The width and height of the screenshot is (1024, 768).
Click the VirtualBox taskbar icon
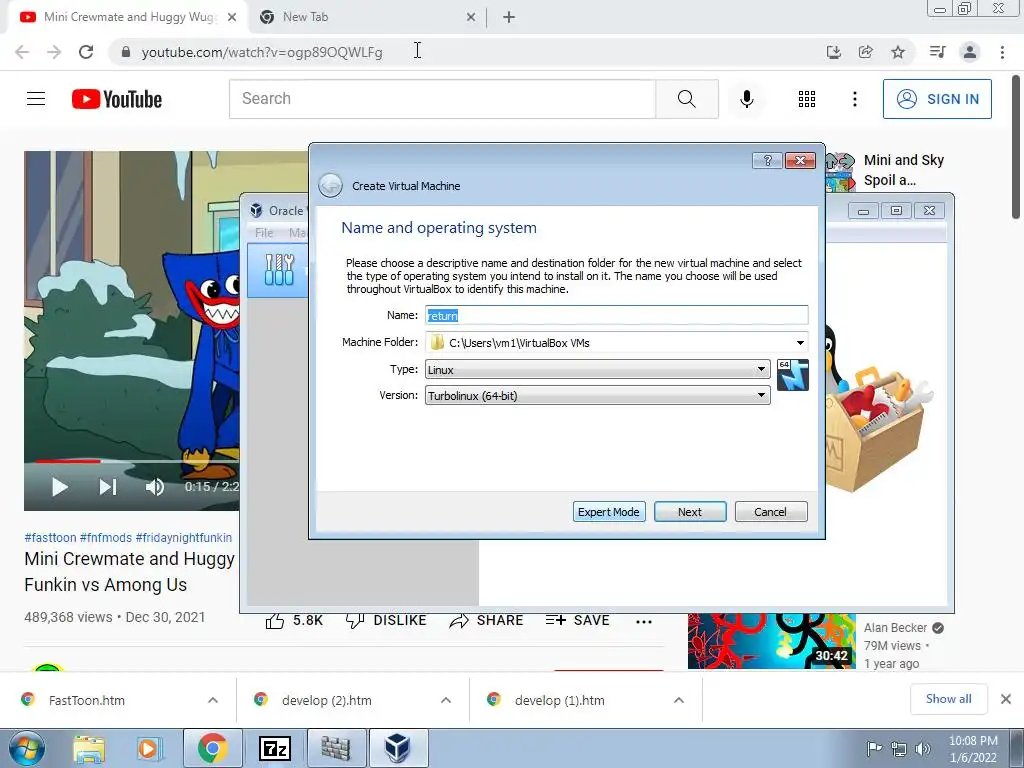(398, 748)
